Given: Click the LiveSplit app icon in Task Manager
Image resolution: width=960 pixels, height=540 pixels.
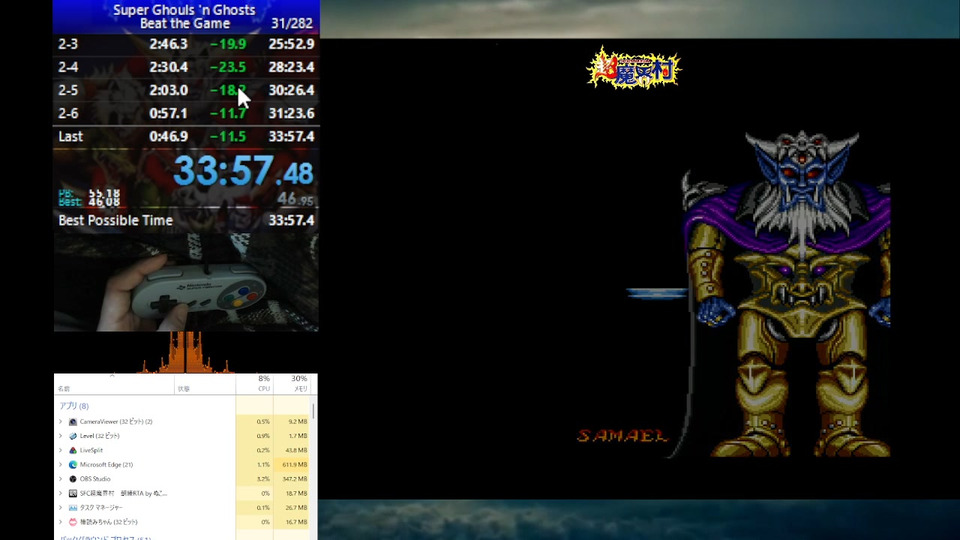Looking at the screenshot, I should (73, 450).
